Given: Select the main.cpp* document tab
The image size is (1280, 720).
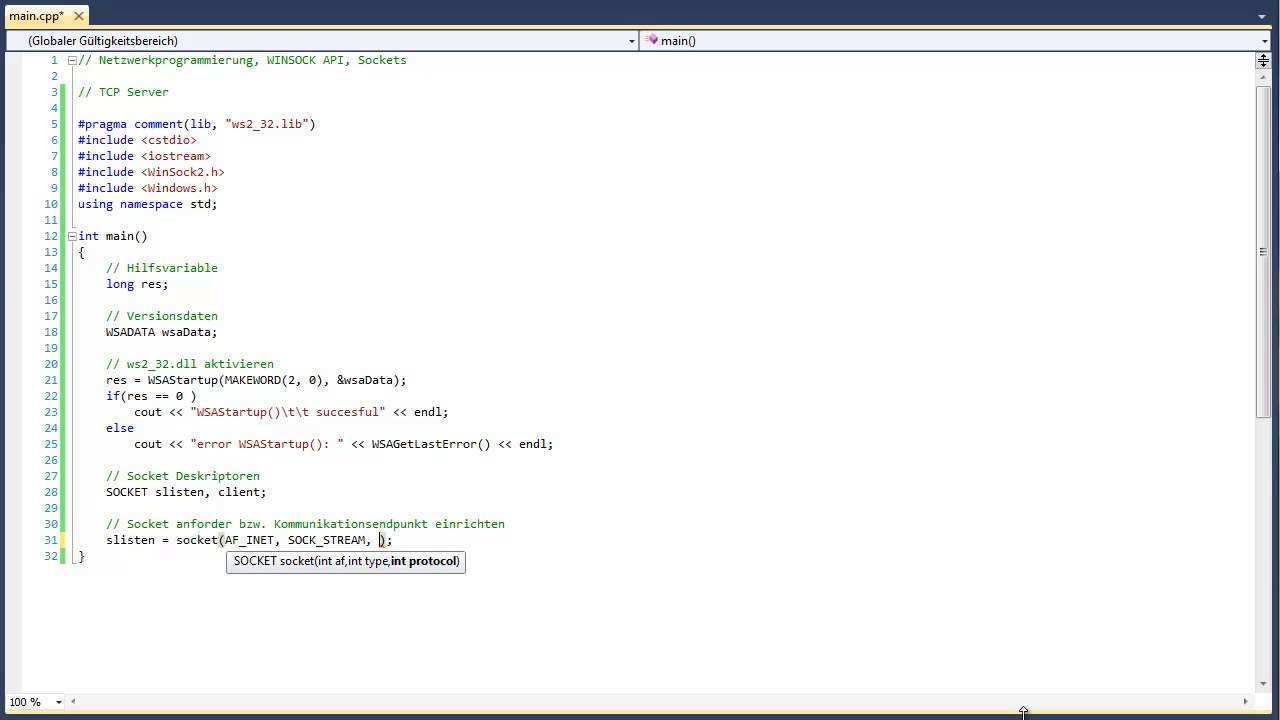Looking at the screenshot, I should pos(36,16).
